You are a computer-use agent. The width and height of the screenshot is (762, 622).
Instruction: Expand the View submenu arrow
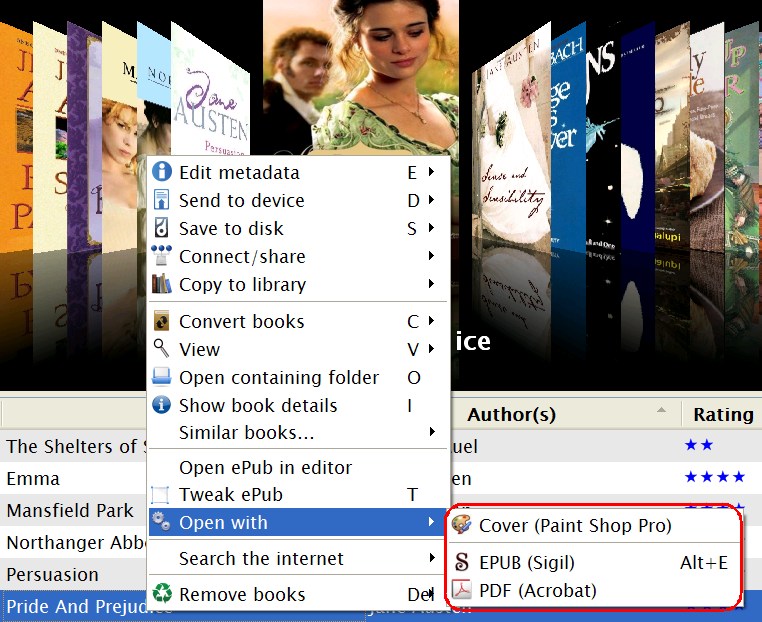pyautogui.click(x=431, y=349)
